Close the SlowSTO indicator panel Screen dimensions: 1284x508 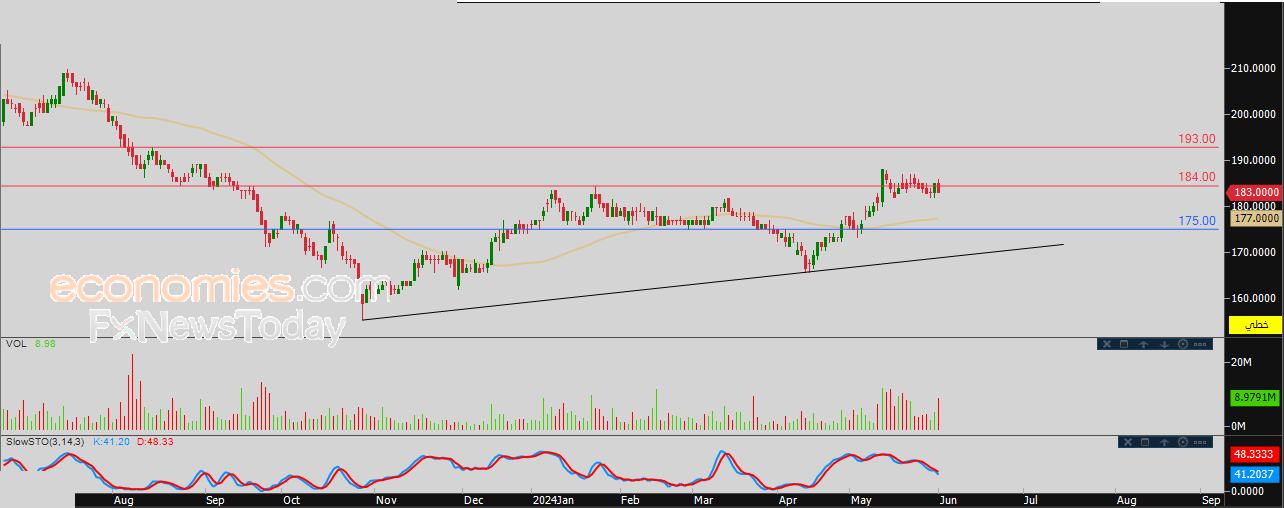pyautogui.click(x=1128, y=442)
